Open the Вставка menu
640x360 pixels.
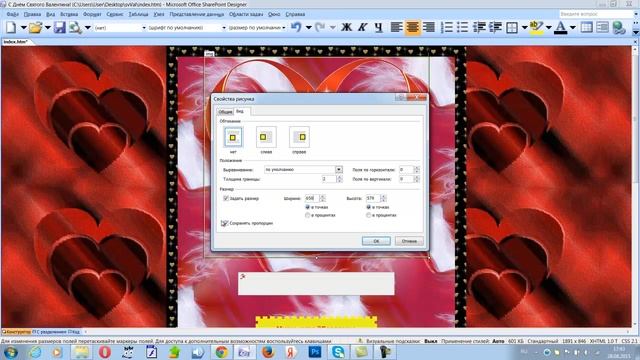coord(69,14)
